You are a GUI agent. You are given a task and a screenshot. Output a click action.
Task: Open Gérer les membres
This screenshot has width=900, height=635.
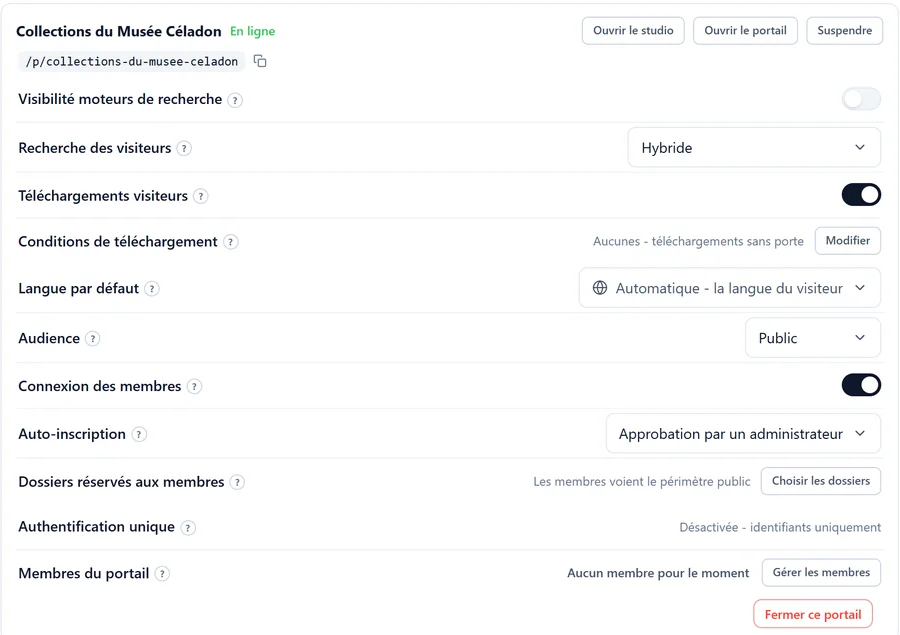point(821,572)
